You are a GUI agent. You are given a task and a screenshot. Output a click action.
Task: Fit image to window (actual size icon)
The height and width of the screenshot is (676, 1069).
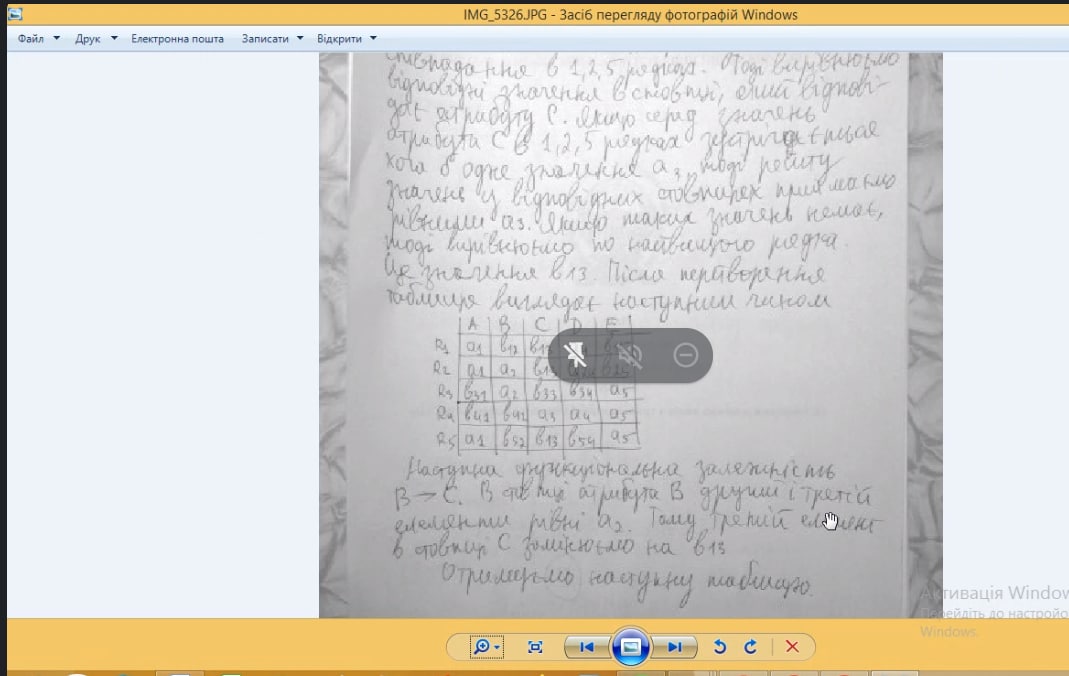[x=535, y=647]
